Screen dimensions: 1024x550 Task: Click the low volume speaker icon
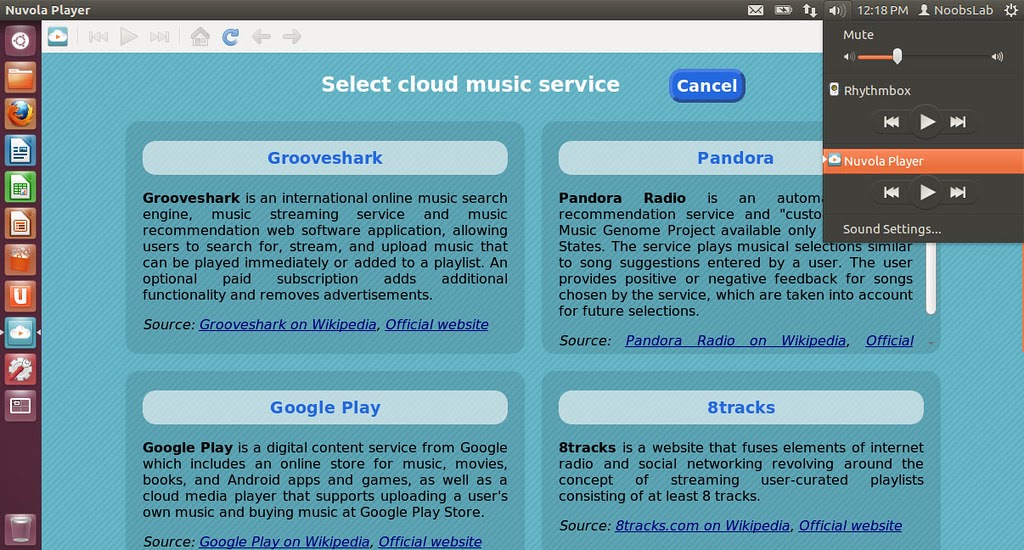848,57
